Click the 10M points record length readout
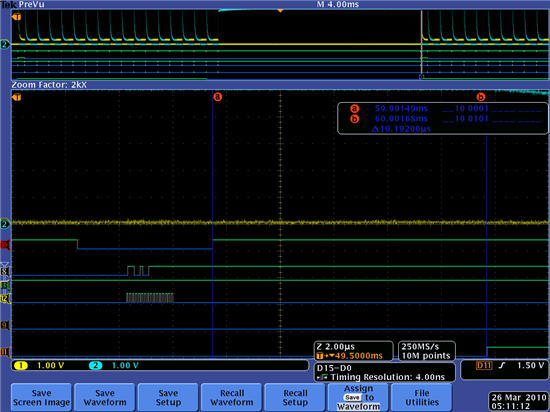Image resolution: width=550 pixels, height=412 pixels. [x=425, y=356]
